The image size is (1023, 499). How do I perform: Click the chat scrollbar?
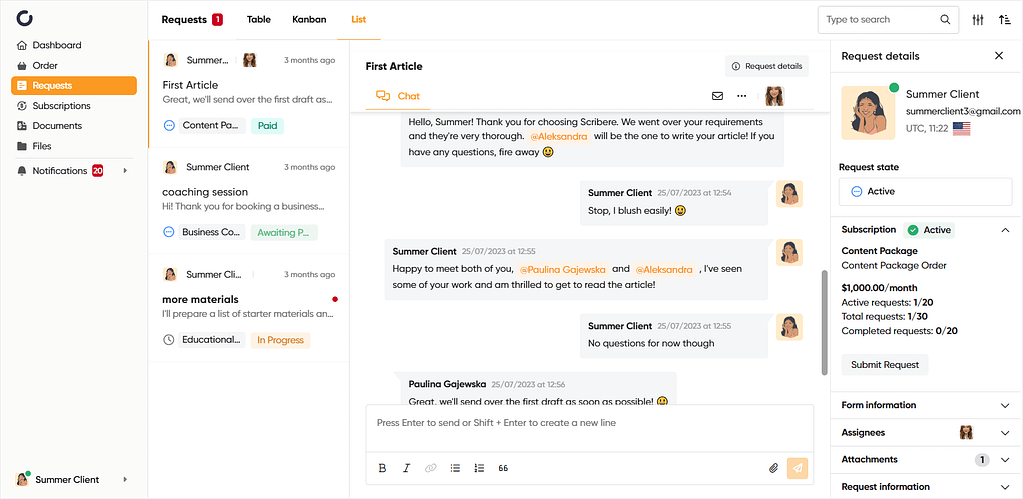coord(825,322)
